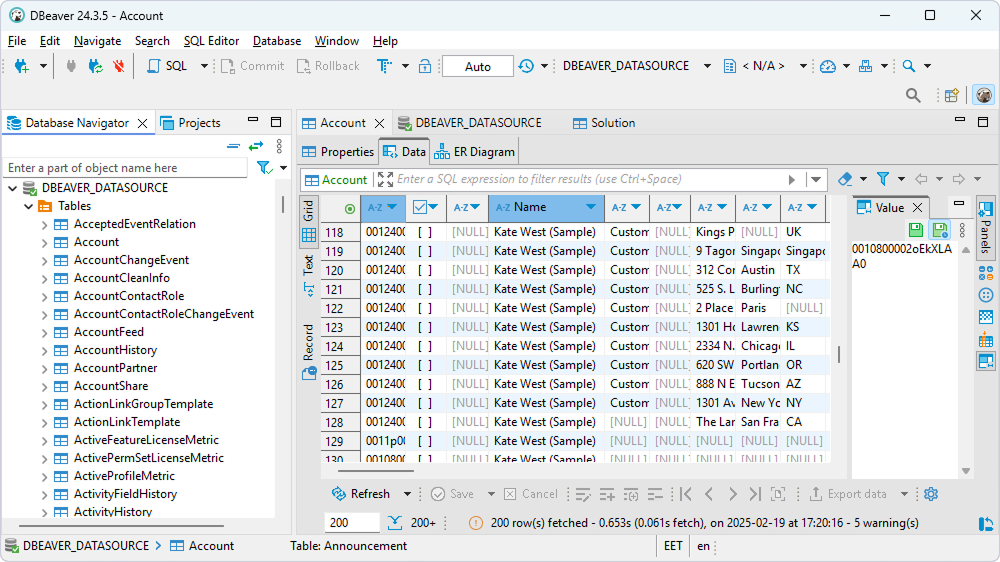The image size is (1000, 562).
Task: Toggle the checkbox in row 118
Action: (x=425, y=232)
